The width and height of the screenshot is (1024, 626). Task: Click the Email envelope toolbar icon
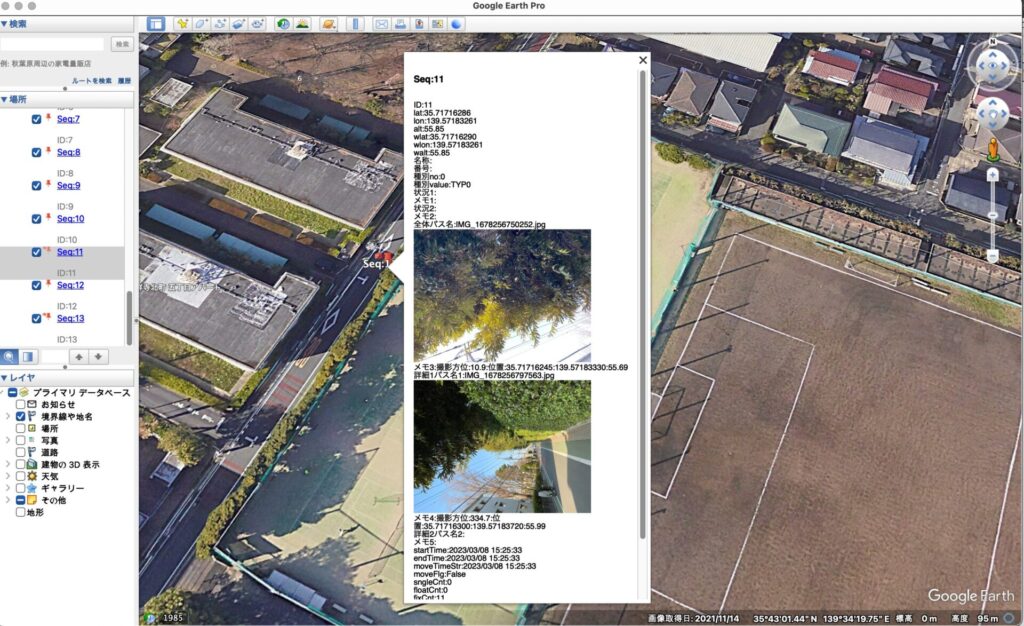381,24
